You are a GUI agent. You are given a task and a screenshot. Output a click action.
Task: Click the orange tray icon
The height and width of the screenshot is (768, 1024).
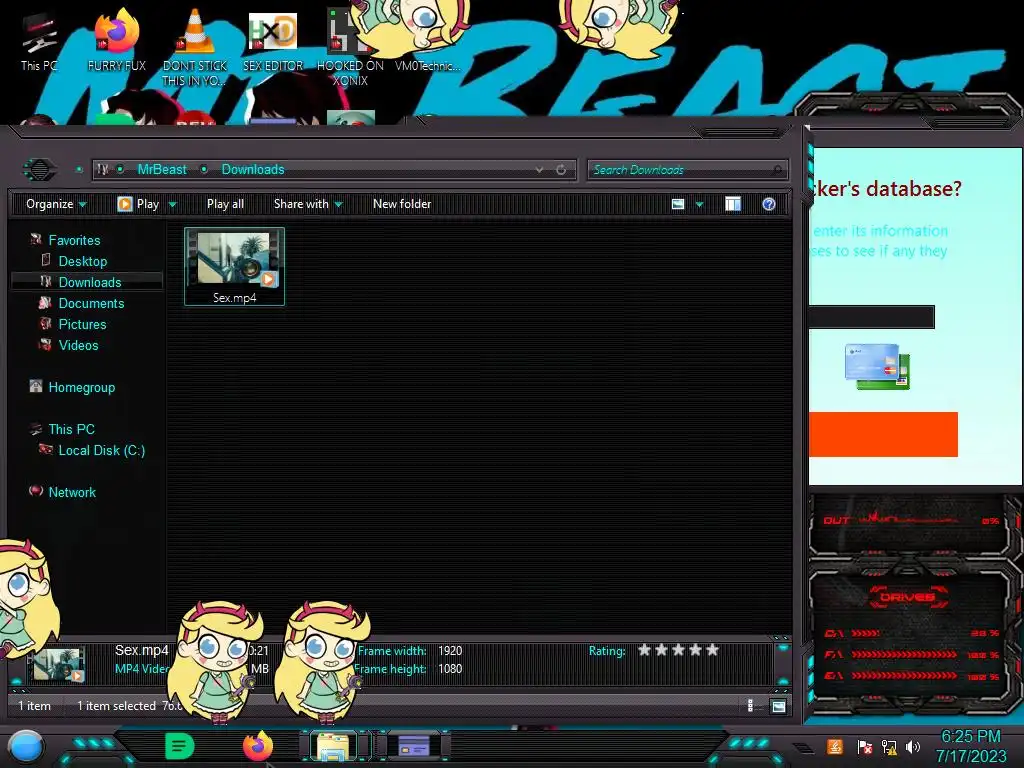coord(835,746)
